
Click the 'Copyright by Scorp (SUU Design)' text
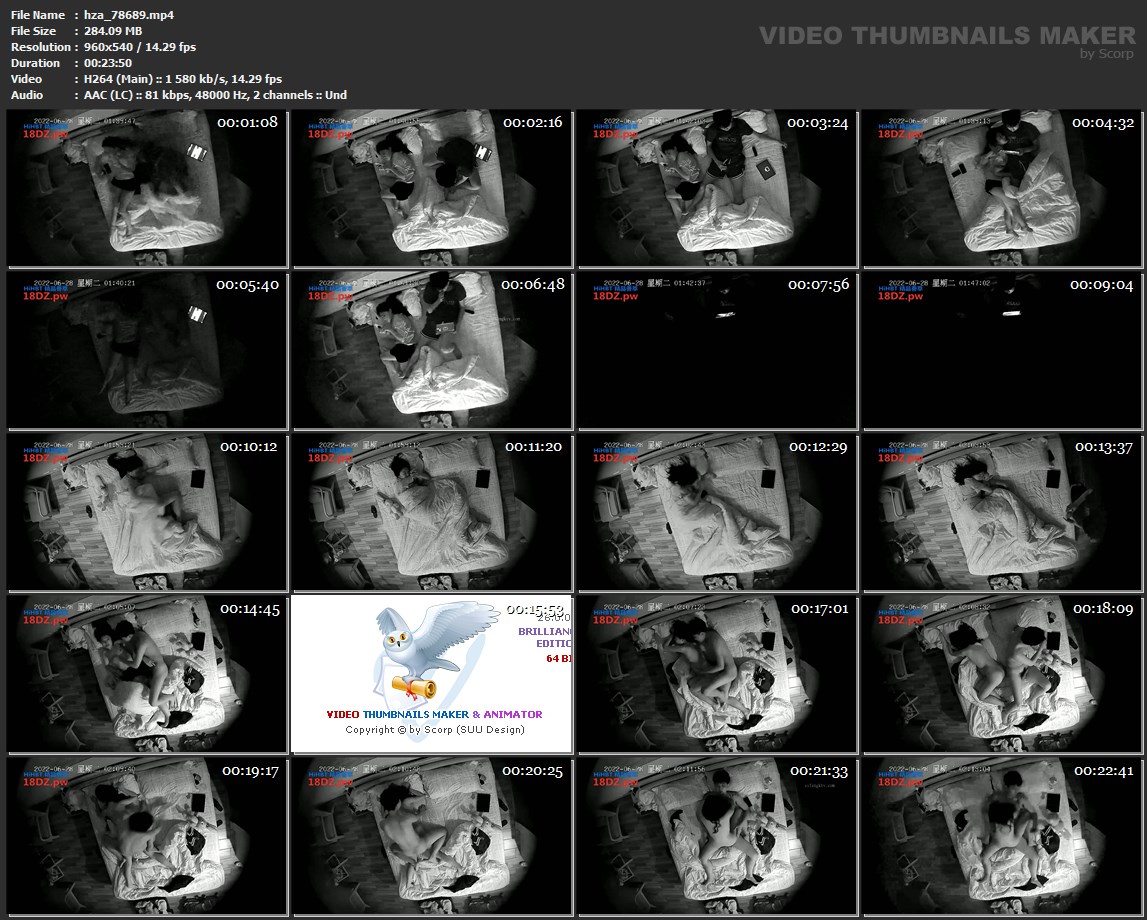point(435,729)
